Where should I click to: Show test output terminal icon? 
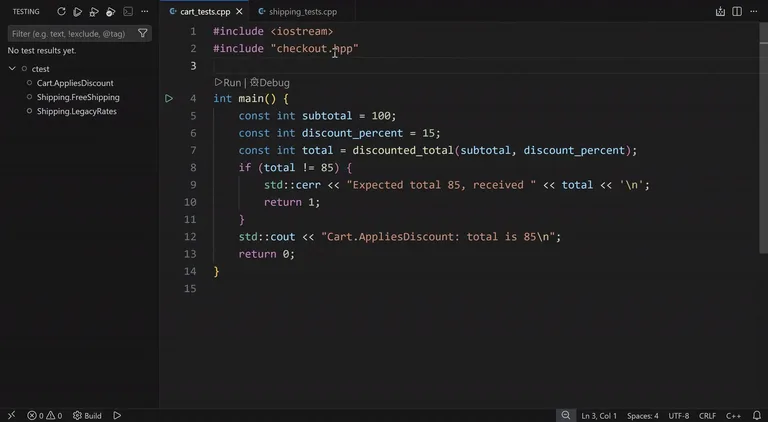tap(128, 11)
